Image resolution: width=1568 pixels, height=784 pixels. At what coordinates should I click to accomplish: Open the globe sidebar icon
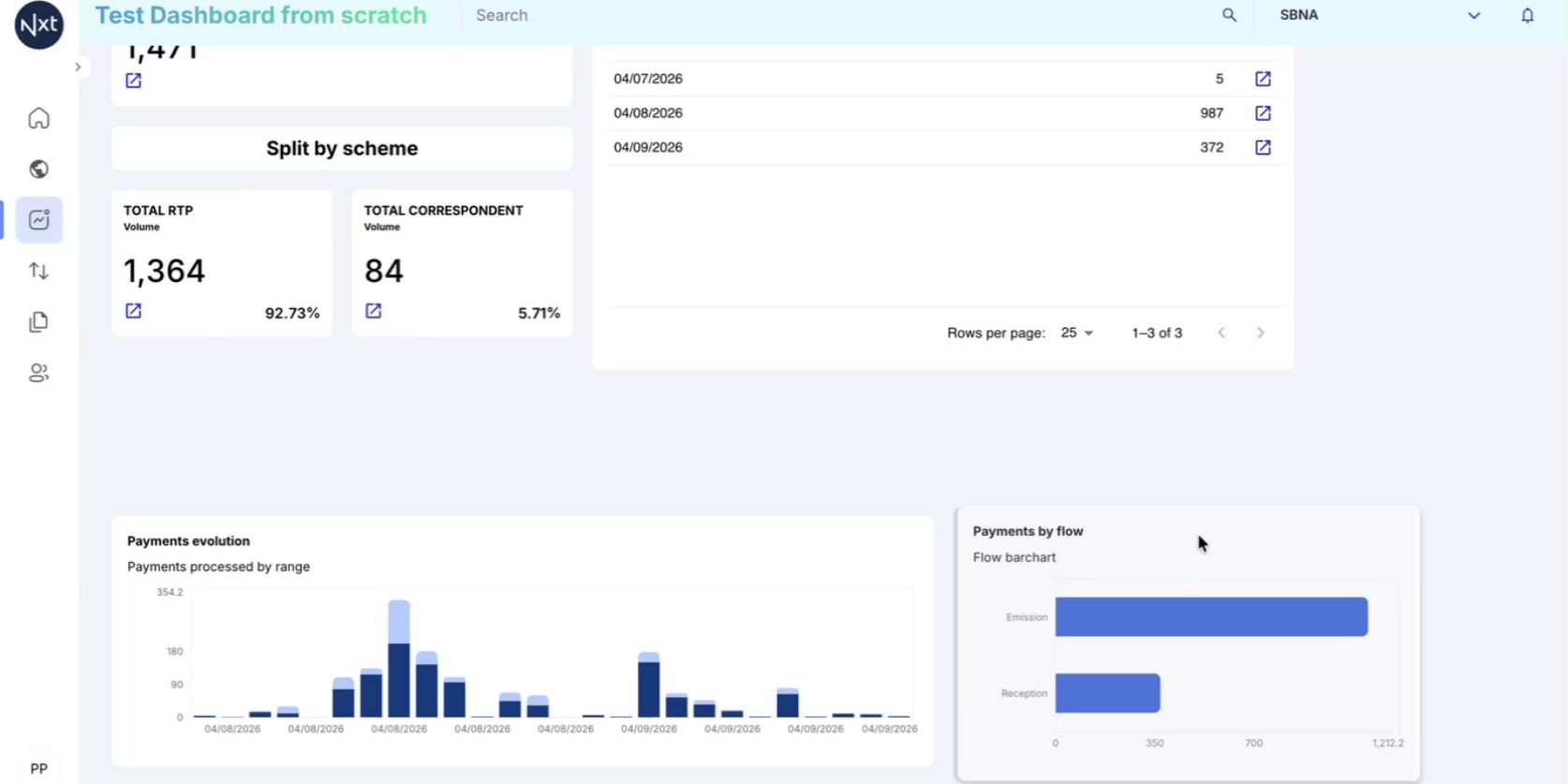[x=38, y=169]
